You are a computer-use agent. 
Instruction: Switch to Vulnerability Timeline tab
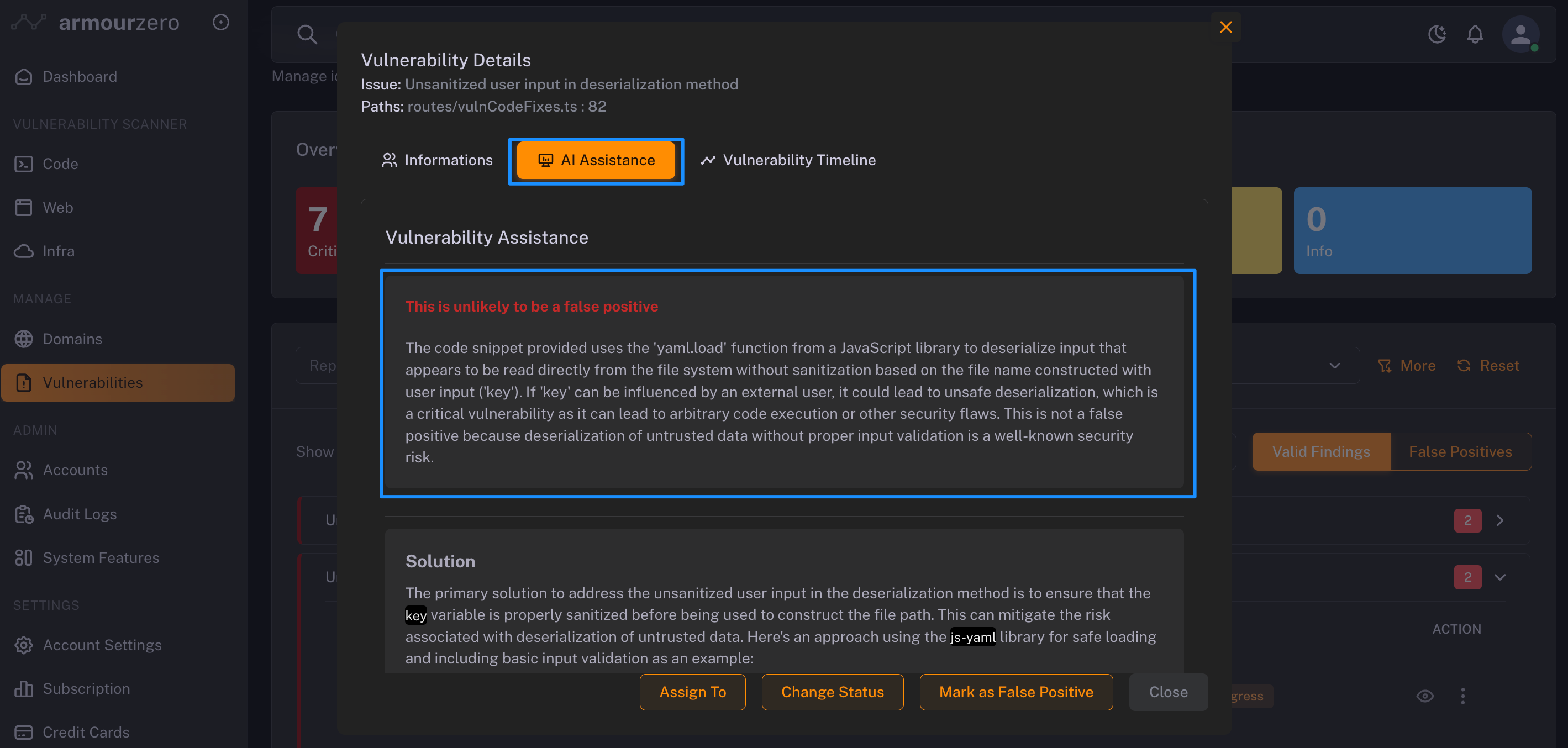click(x=788, y=160)
